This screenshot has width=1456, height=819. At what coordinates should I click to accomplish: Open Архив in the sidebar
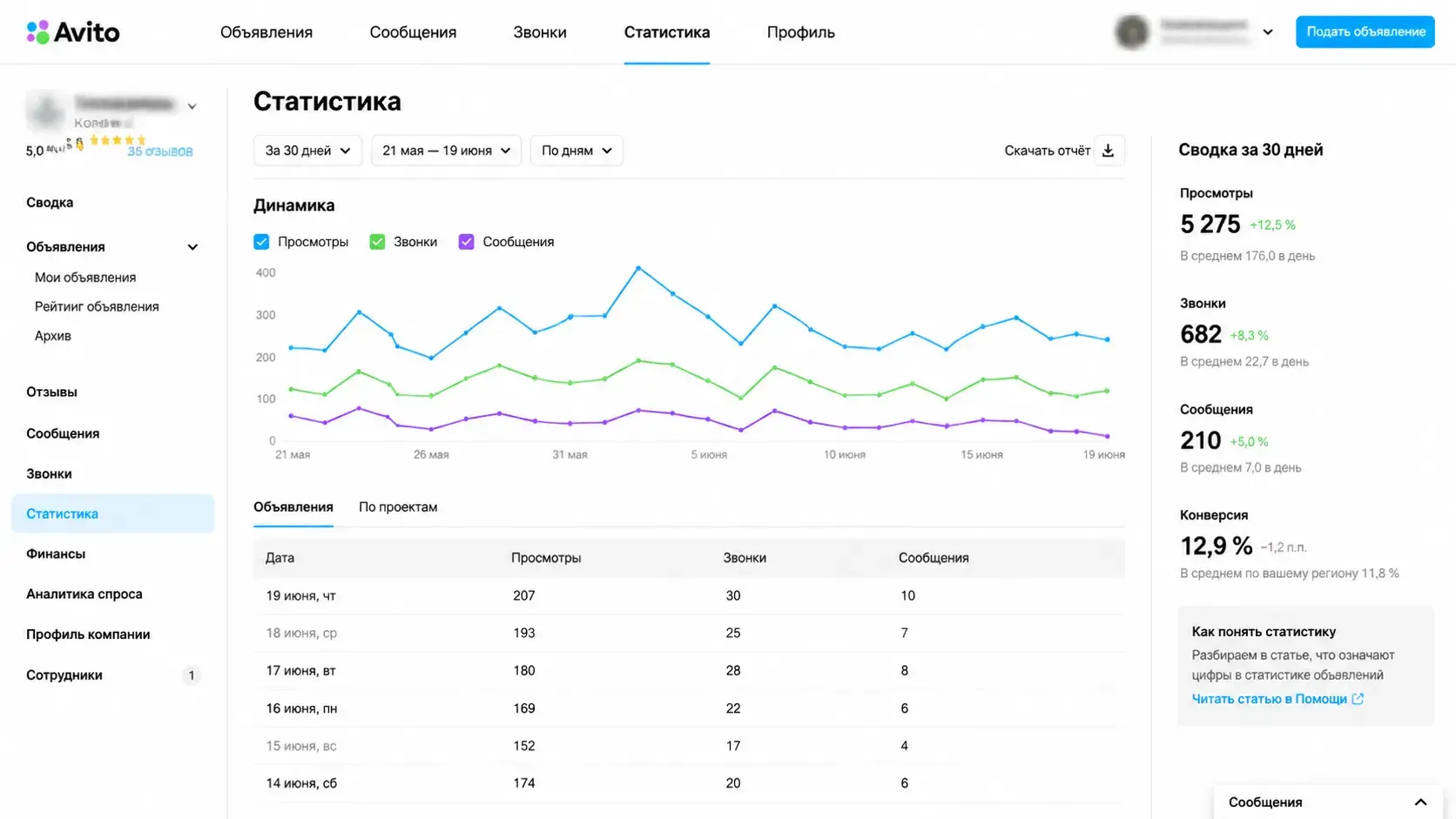(x=53, y=336)
